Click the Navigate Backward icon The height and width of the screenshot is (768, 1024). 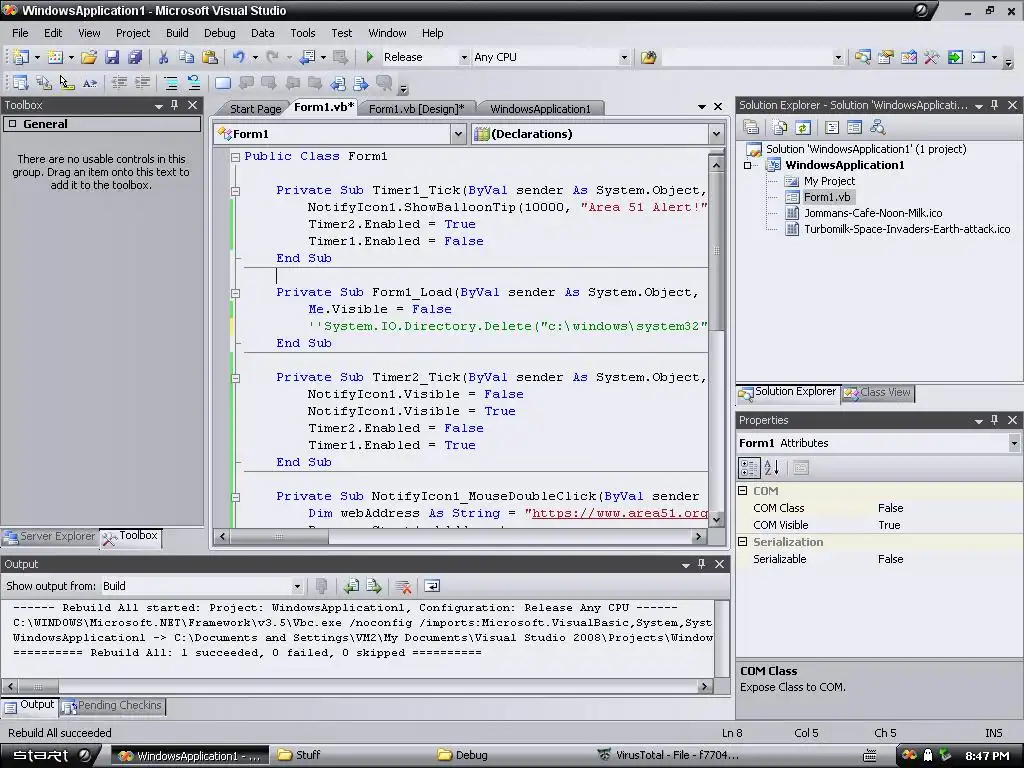307,57
